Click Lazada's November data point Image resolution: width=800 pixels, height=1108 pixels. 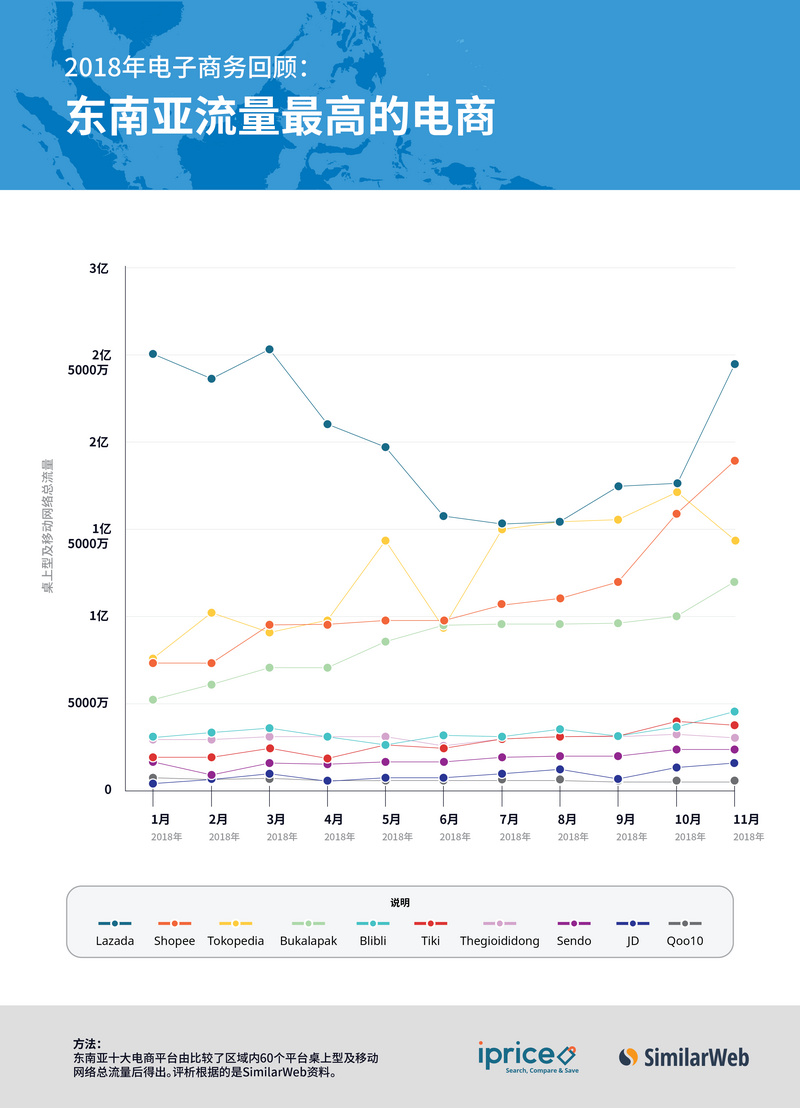pyautogui.click(x=734, y=364)
